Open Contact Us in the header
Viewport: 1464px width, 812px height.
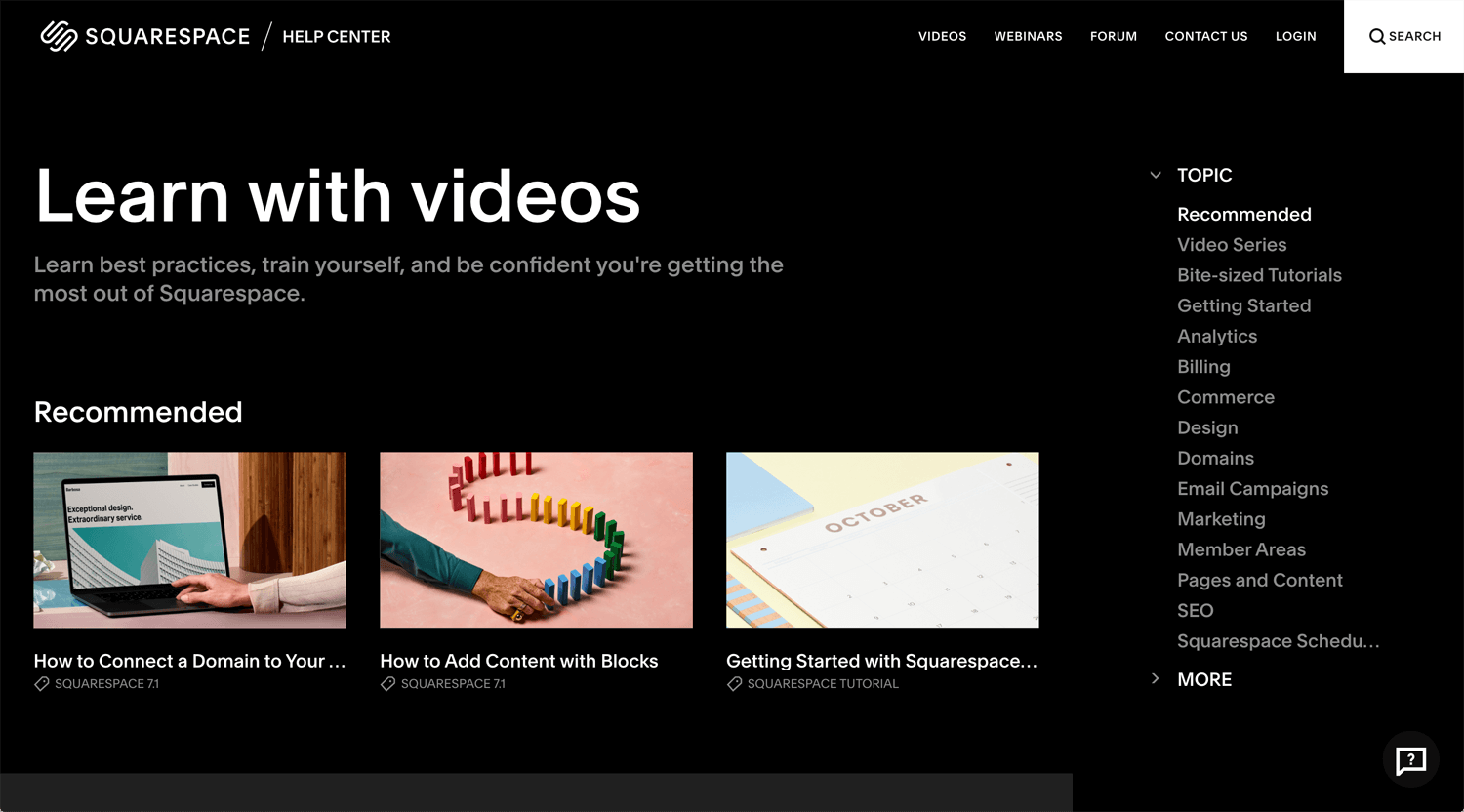tap(1206, 36)
